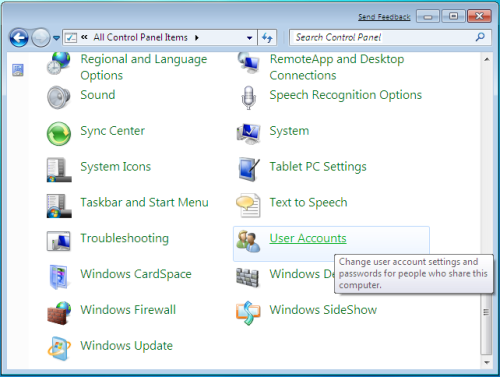Image resolution: width=500 pixels, height=377 pixels.
Task: Select All Control Panel Items breadcrumb
Action: point(140,37)
